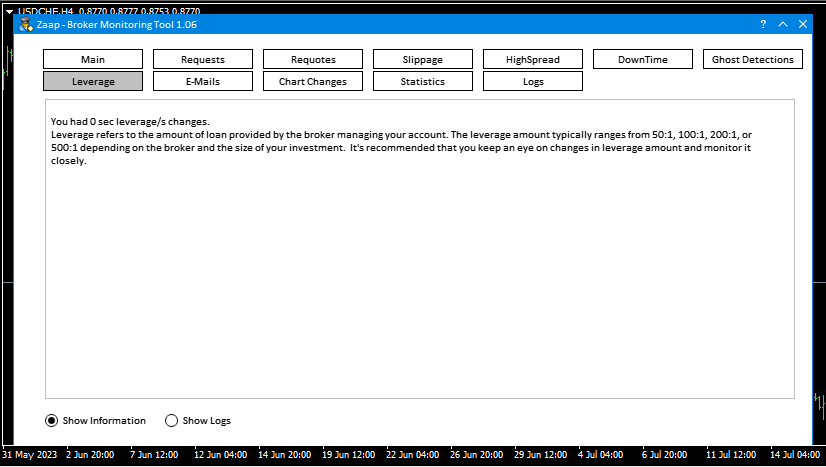Click the '19 Jun 12:00' time axis label
The height and width of the screenshot is (467, 826).
point(349,455)
